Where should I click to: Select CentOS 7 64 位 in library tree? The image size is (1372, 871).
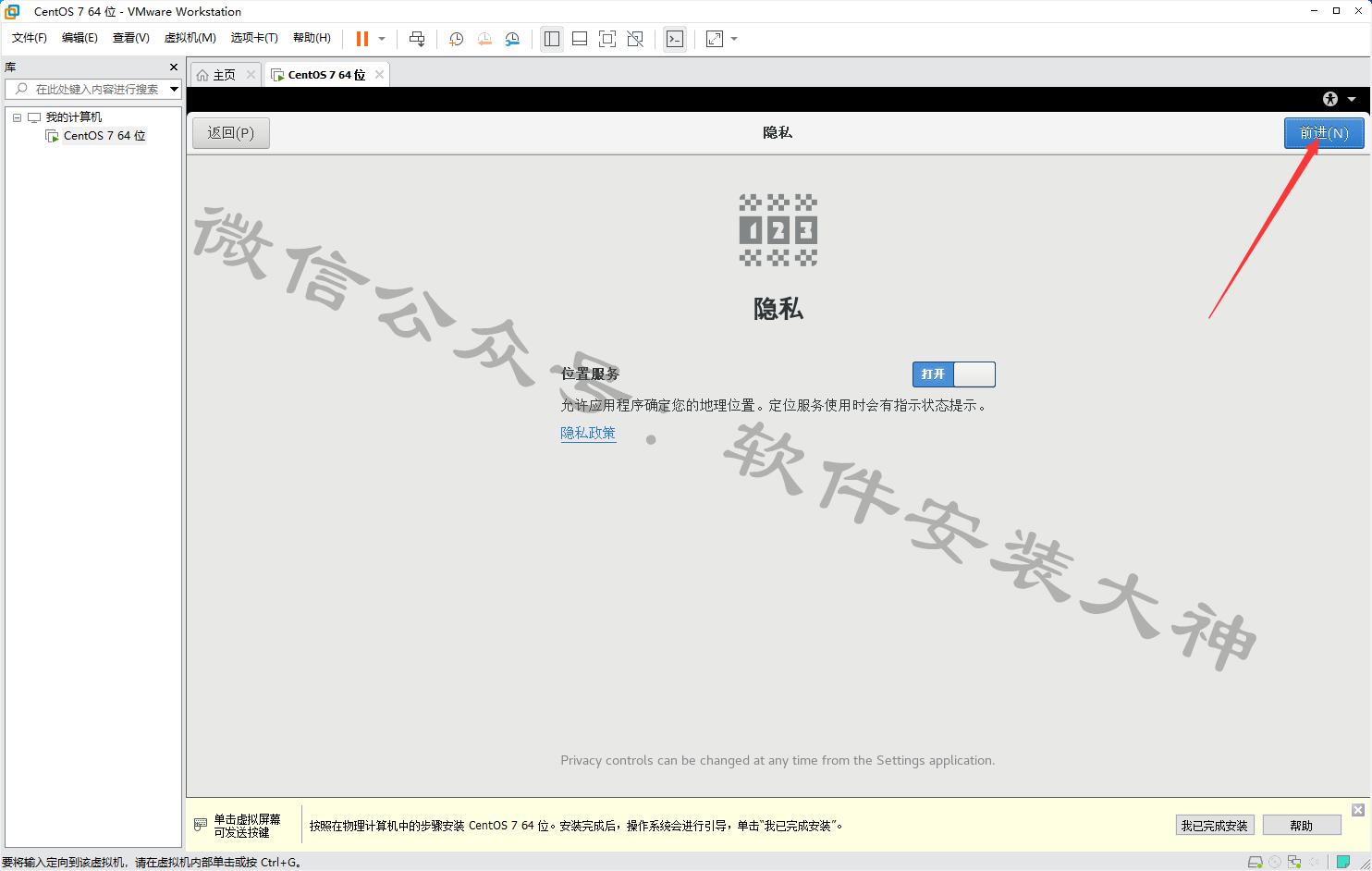[104, 136]
